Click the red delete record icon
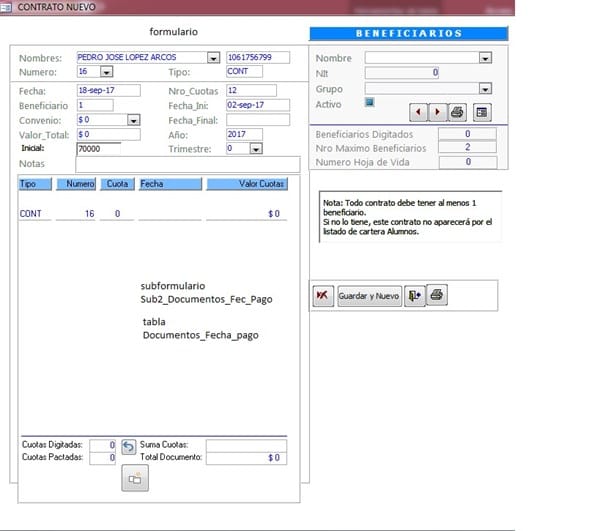 pos(322,296)
